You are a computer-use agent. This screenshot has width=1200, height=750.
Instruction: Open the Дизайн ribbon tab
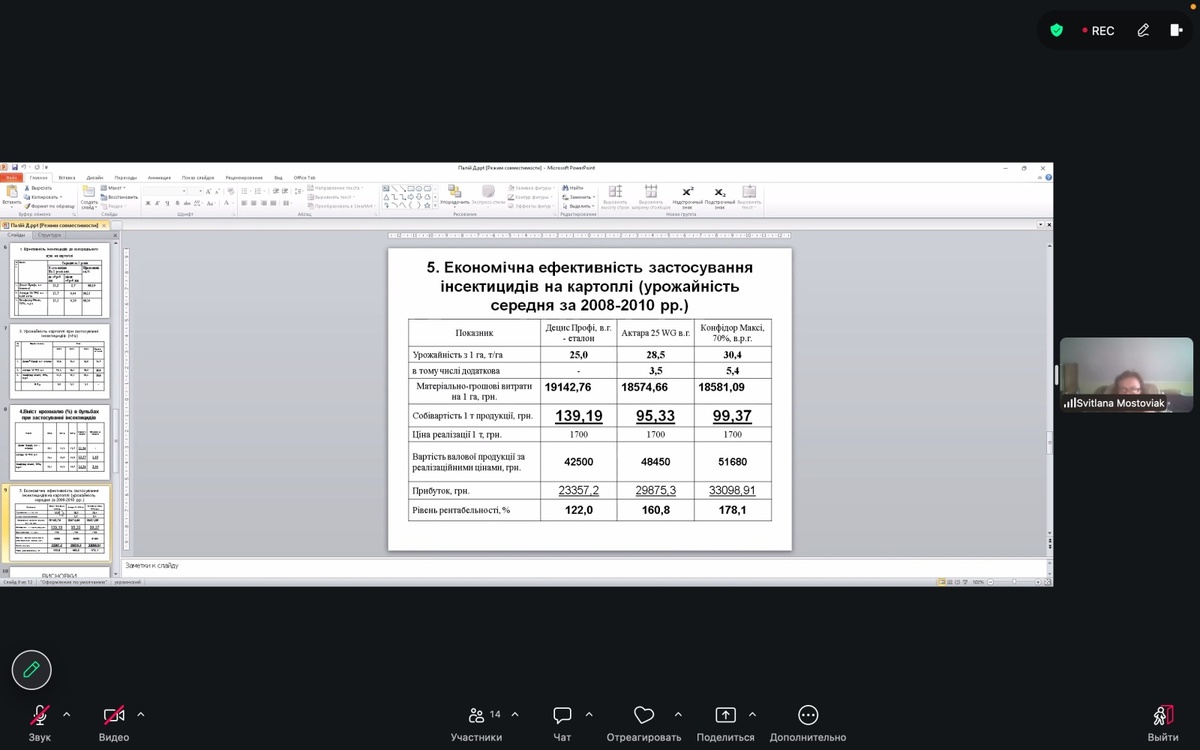(95, 178)
